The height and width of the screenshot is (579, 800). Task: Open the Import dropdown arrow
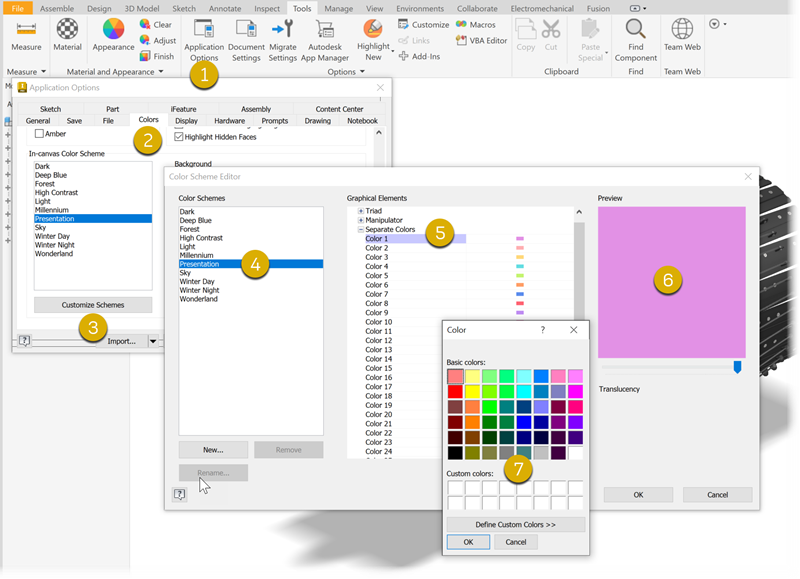click(x=153, y=341)
